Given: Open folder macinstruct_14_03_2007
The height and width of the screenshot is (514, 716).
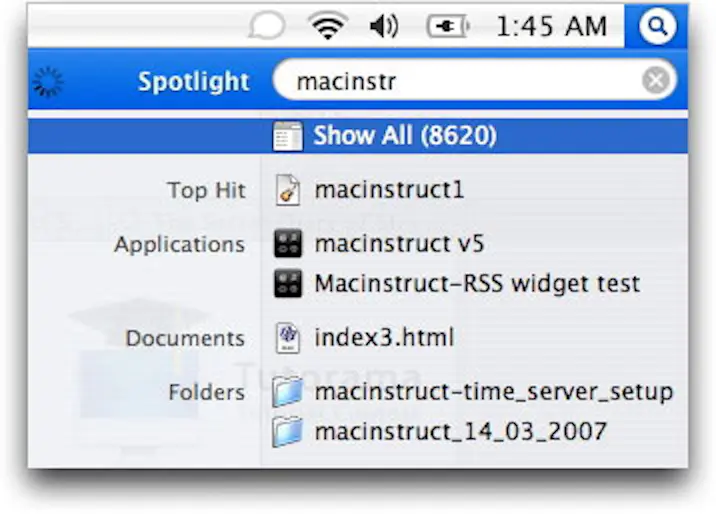Looking at the screenshot, I should point(460,432).
